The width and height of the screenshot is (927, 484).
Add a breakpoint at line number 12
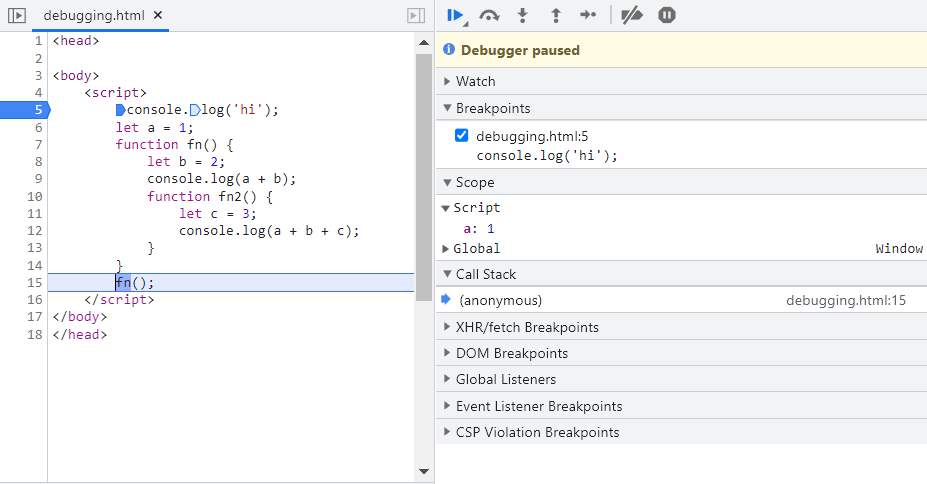coord(35,231)
